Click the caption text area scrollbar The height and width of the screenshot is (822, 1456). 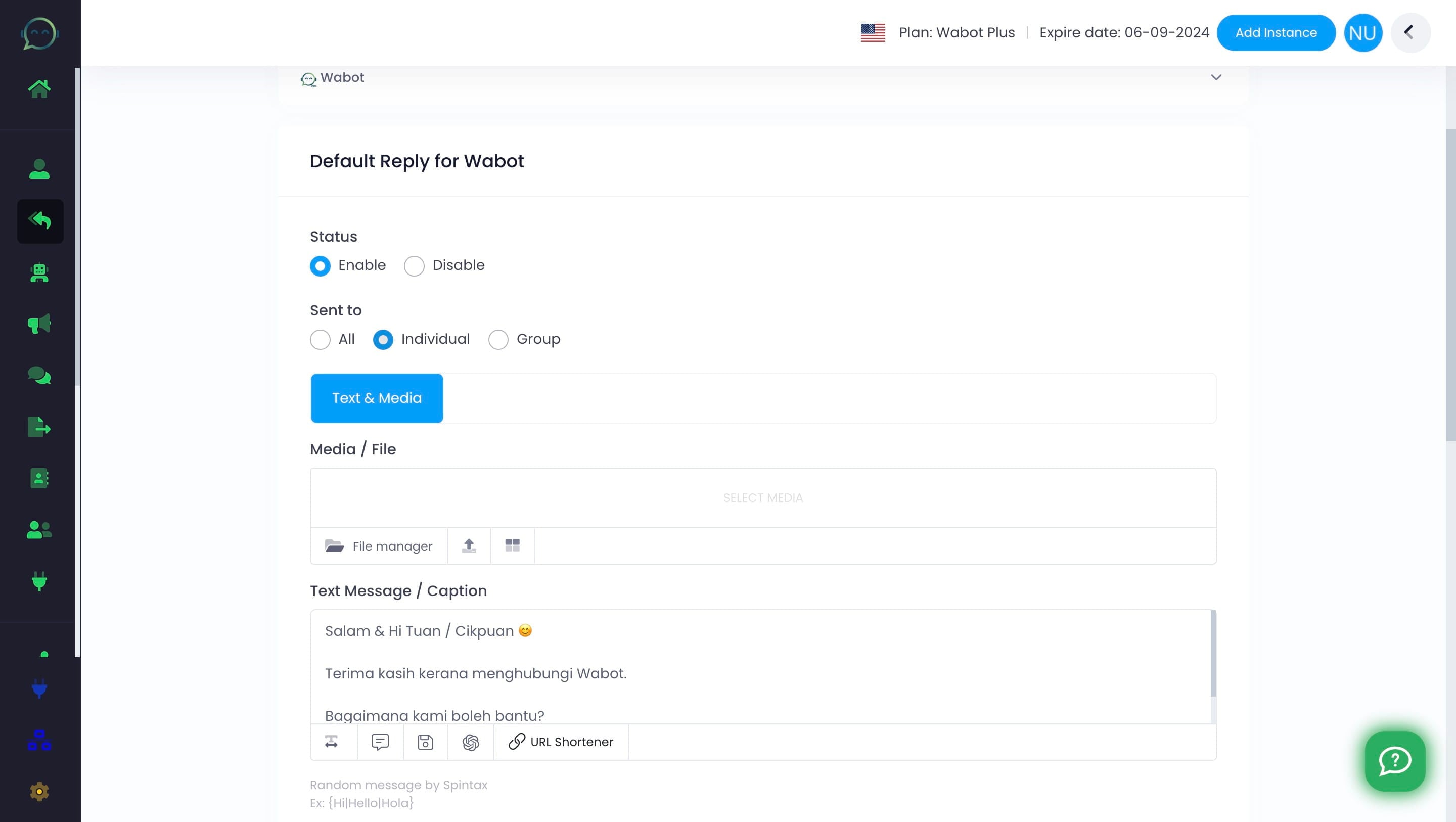pos(1212,653)
